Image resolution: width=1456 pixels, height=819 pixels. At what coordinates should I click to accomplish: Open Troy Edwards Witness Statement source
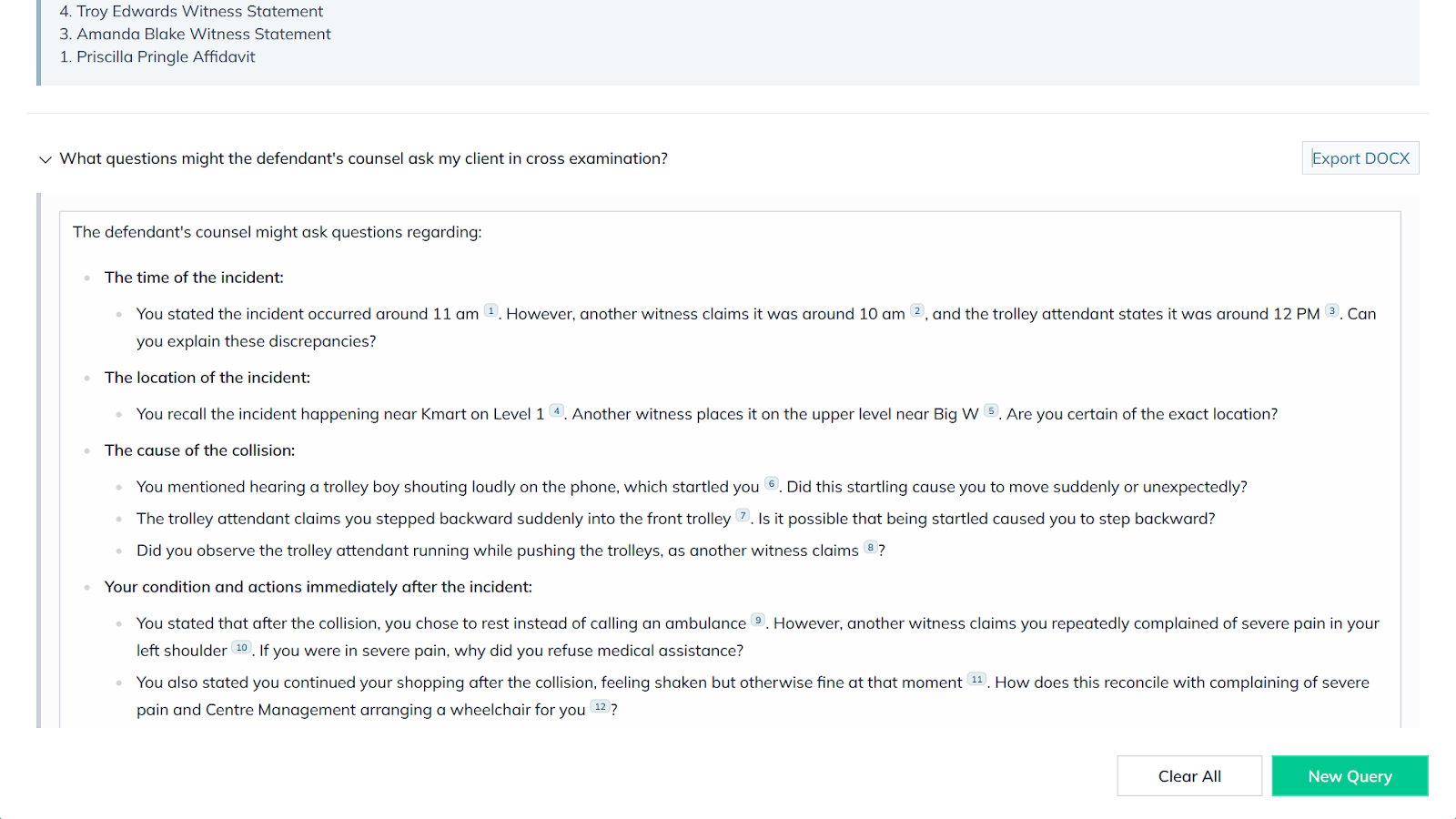click(199, 12)
